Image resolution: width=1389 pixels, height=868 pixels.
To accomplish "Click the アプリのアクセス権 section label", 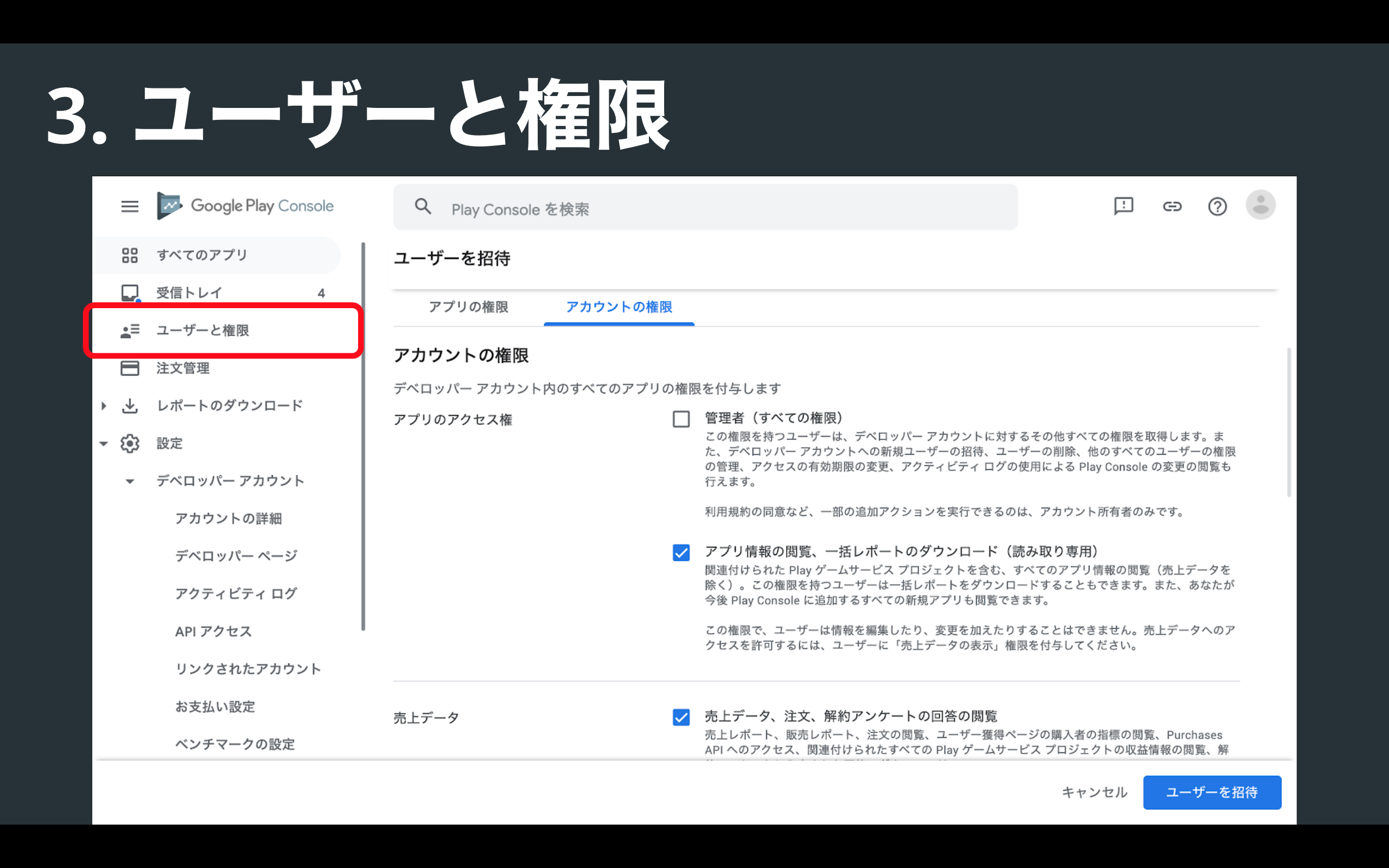I will pyautogui.click(x=453, y=420).
